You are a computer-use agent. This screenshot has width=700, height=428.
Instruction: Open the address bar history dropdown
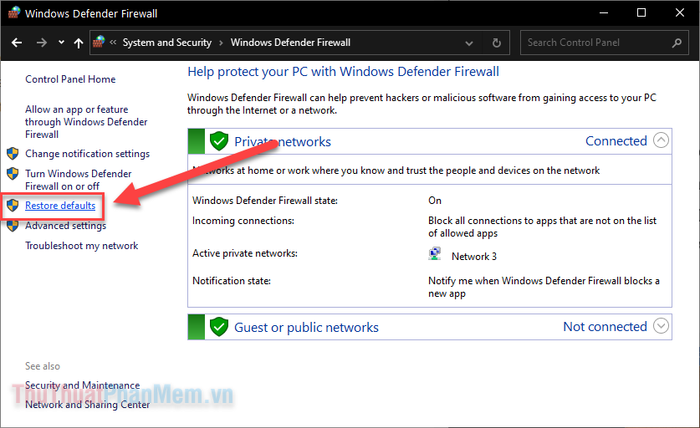click(x=469, y=43)
